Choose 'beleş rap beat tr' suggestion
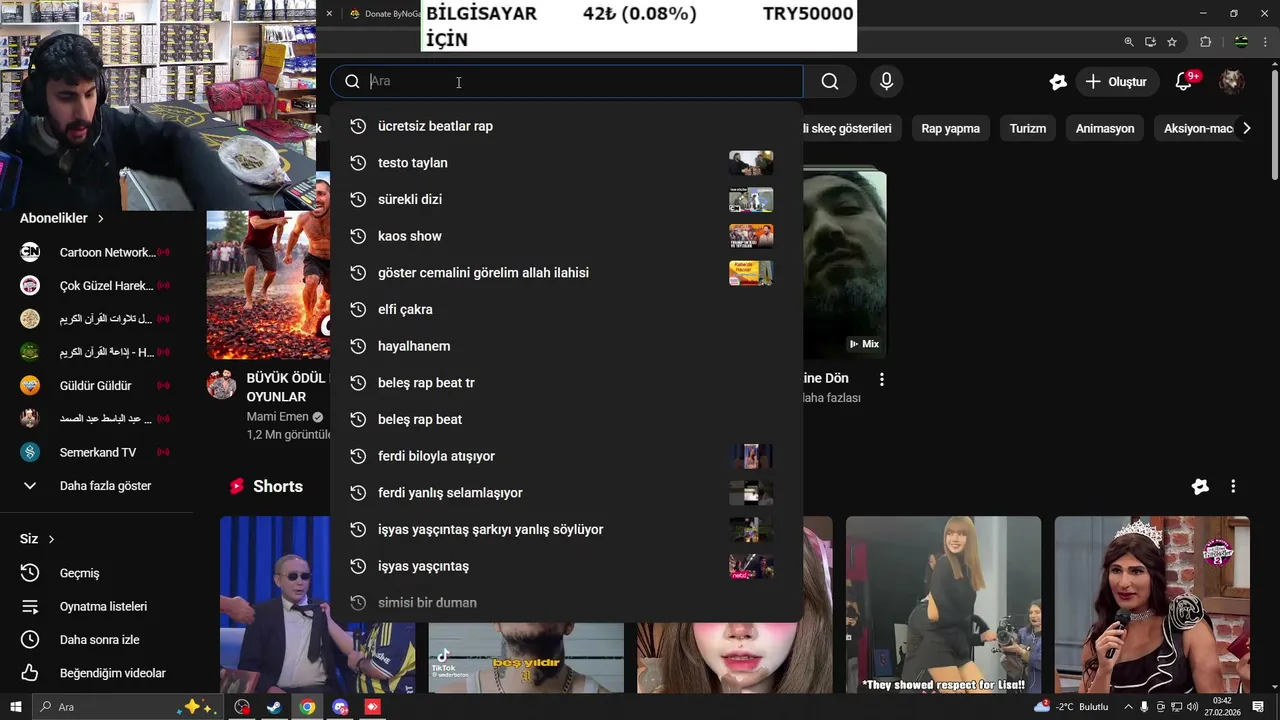Screen dimensions: 1280x720 (567, 383)
